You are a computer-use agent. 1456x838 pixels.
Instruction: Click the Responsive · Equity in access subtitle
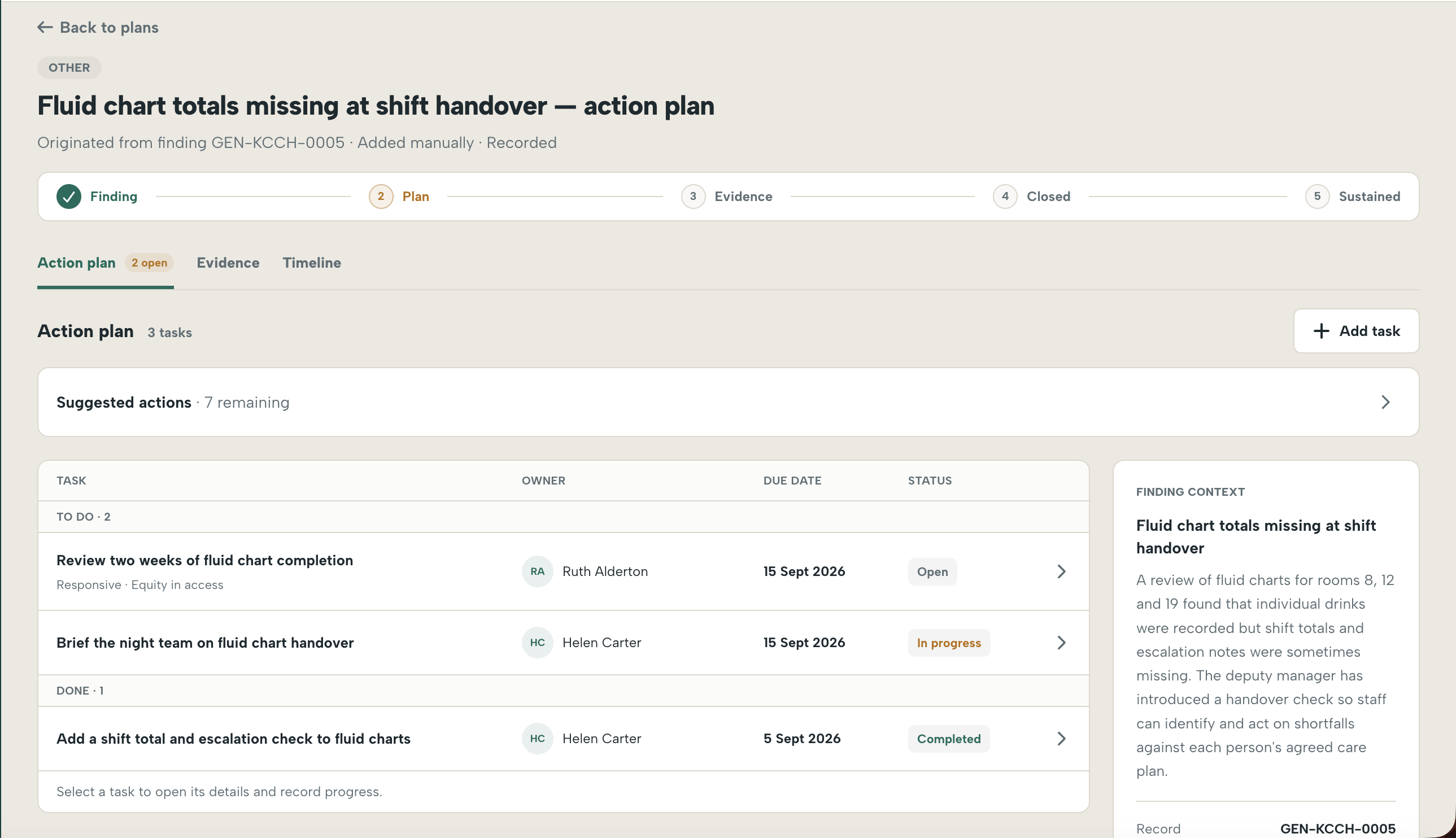(140, 585)
